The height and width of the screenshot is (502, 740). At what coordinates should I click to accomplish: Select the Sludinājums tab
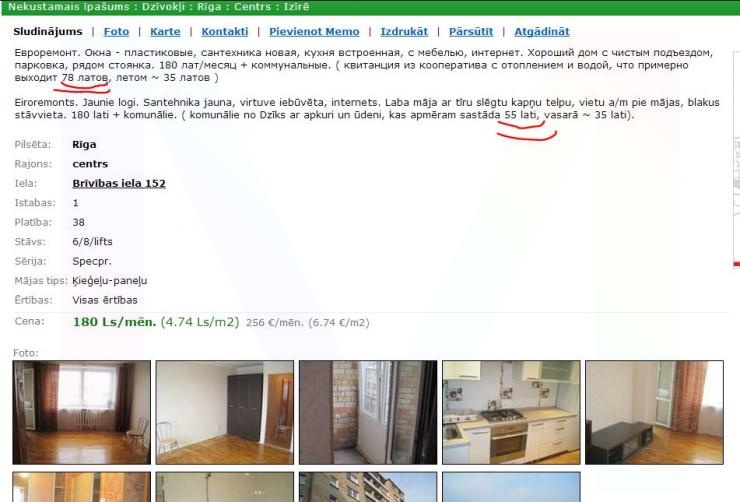pyautogui.click(x=48, y=32)
